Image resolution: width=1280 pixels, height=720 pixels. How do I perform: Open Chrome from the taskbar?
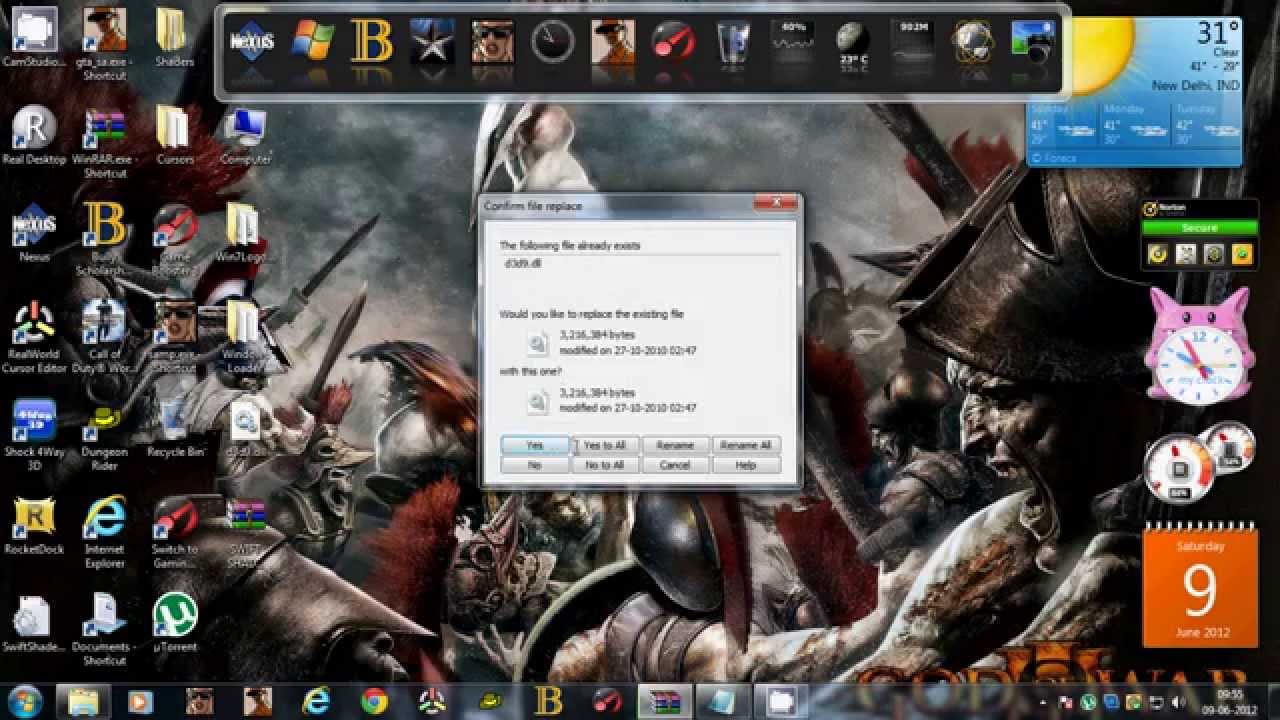pos(375,701)
